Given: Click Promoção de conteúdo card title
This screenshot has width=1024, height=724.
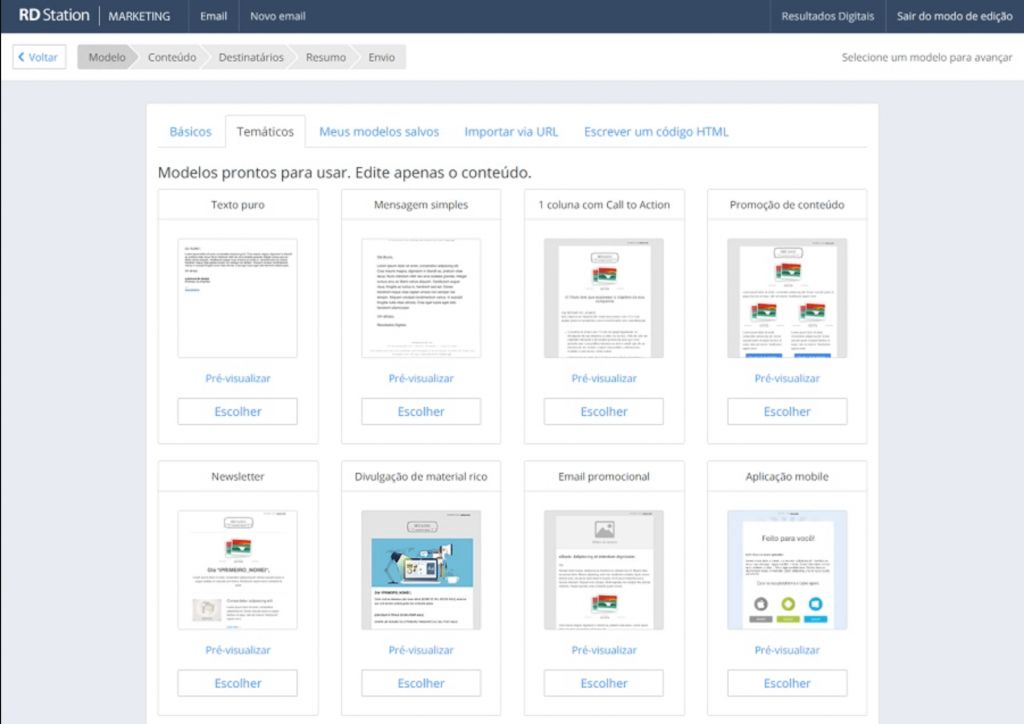Looking at the screenshot, I should 787,205.
